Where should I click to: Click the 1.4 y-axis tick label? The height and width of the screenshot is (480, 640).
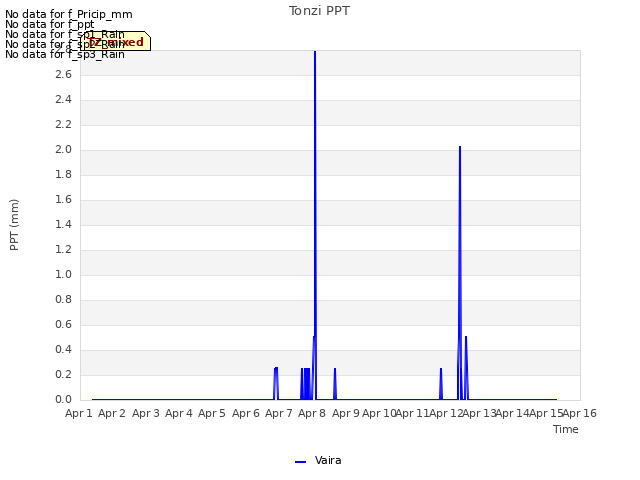(63, 224)
